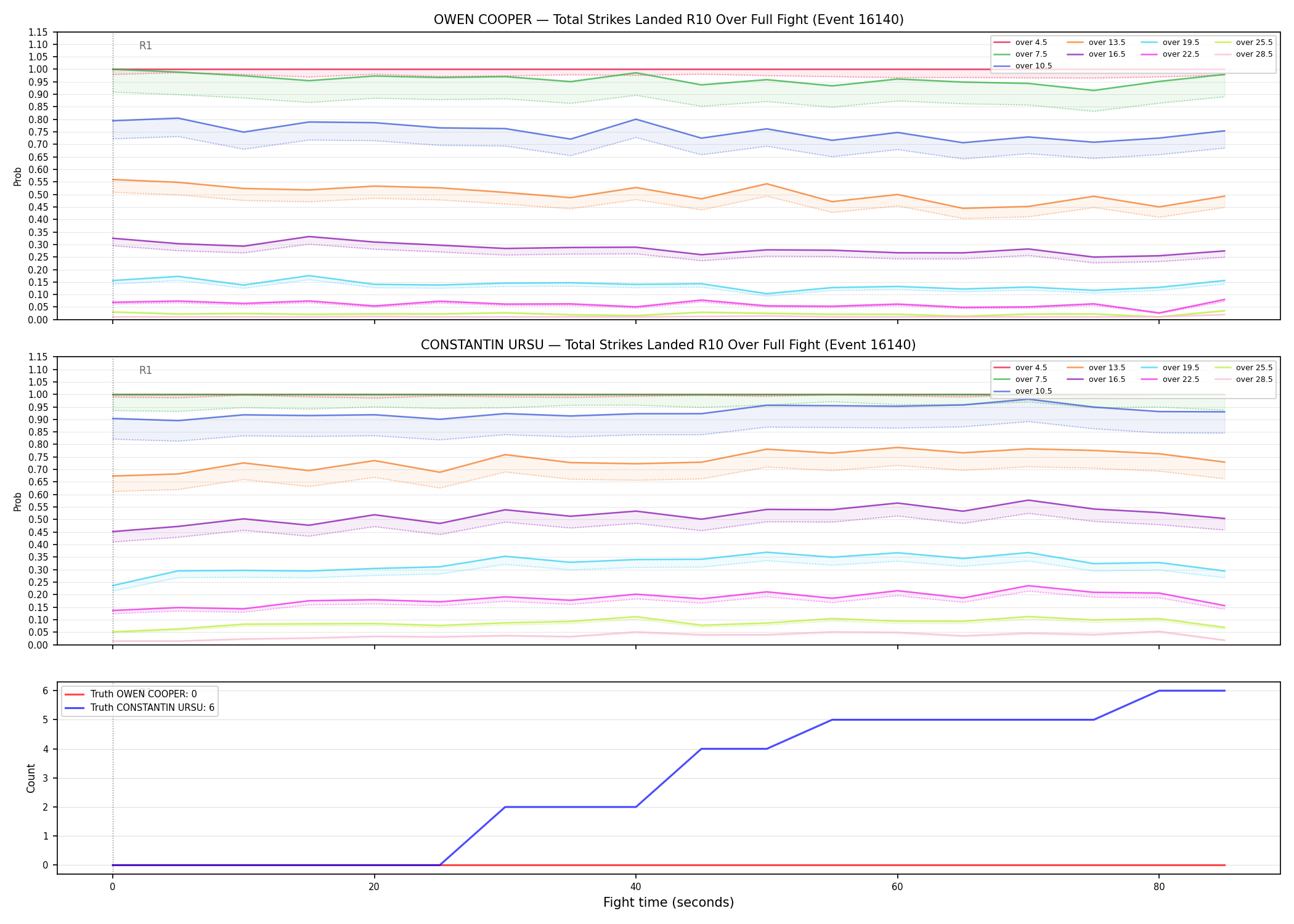Select 'over 10.5' in Owen Cooper legend
1294x924 pixels.
[1023, 66]
